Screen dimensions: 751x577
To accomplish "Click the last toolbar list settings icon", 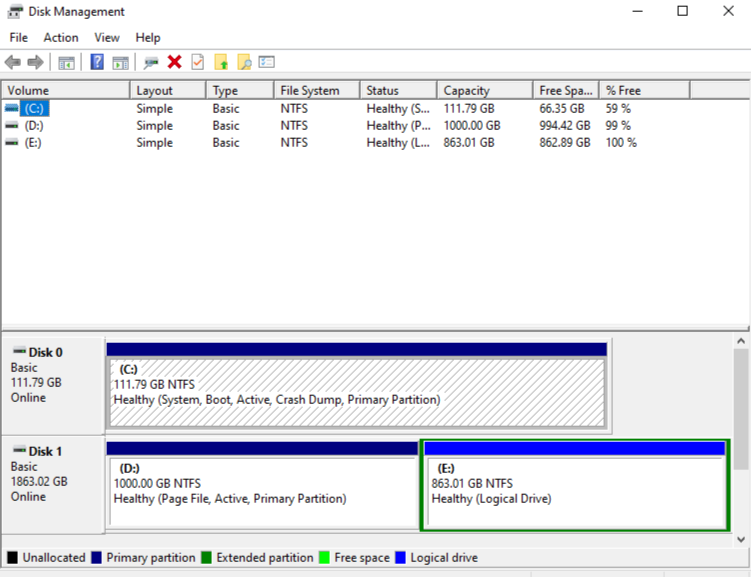I will click(266, 62).
